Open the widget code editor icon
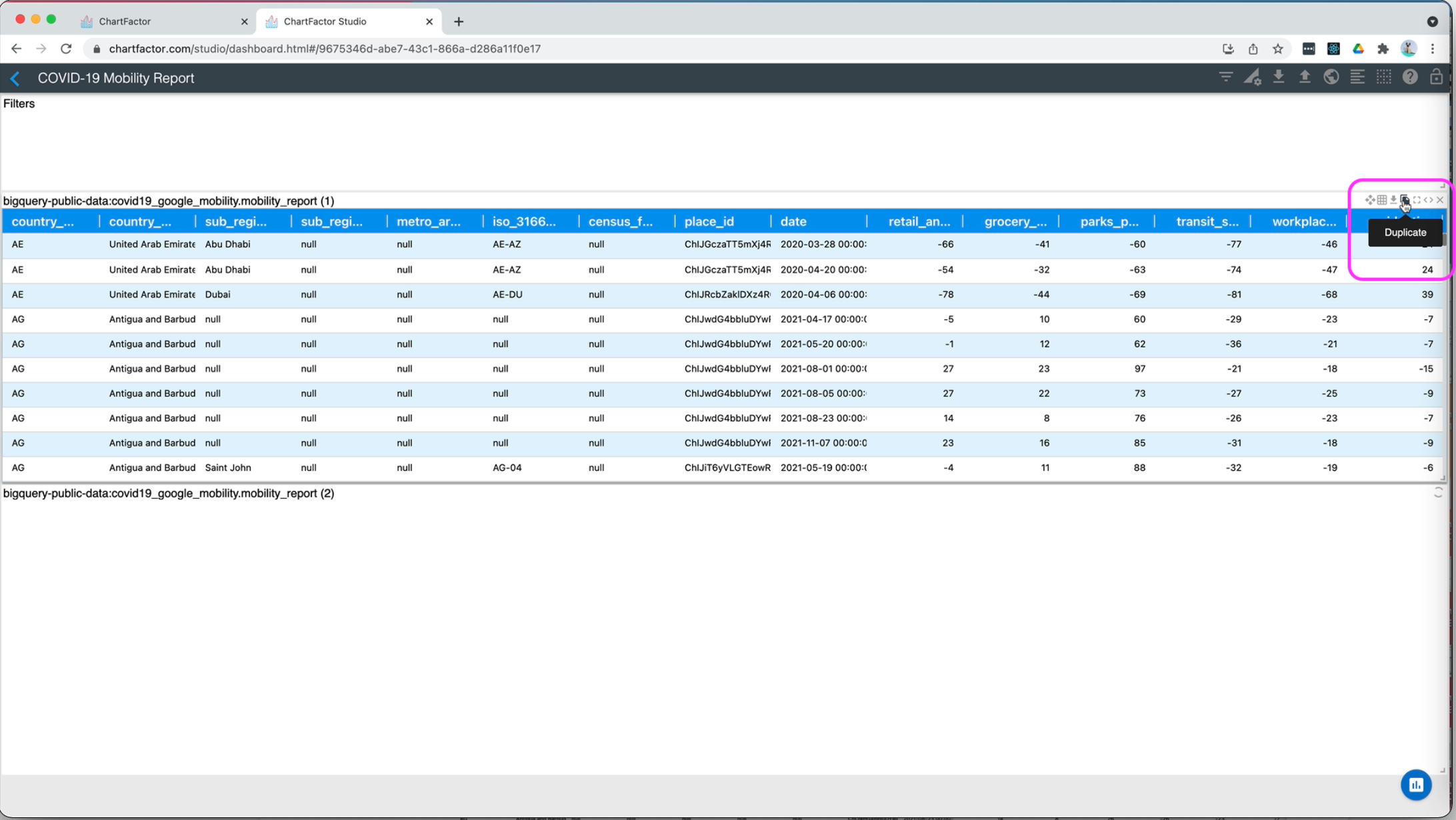This screenshot has width=1456, height=820. (x=1428, y=200)
